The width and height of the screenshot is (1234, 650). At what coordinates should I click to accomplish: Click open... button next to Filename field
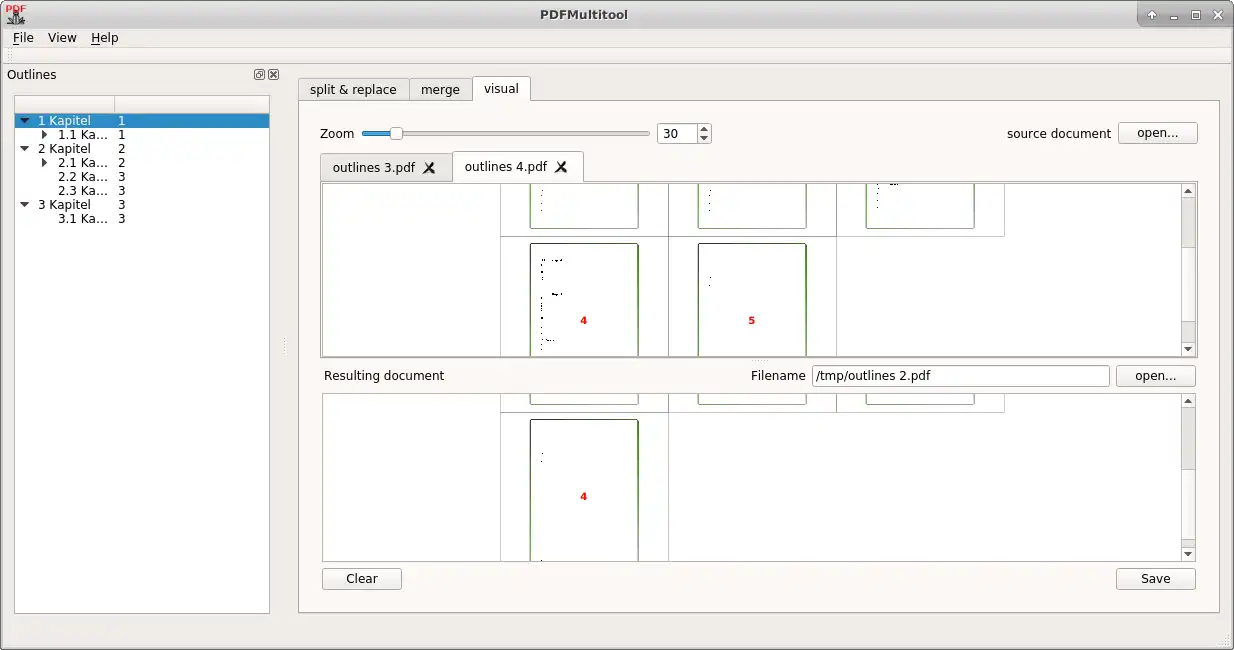pos(1156,376)
